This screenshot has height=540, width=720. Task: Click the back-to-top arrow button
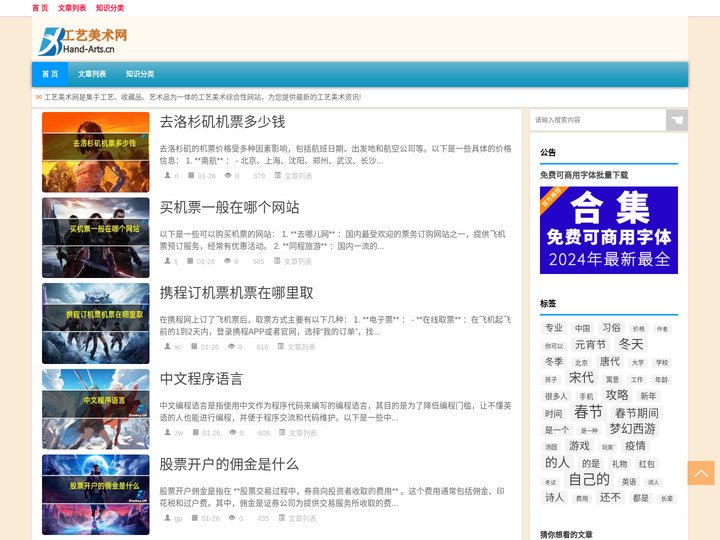pyautogui.click(x=701, y=473)
